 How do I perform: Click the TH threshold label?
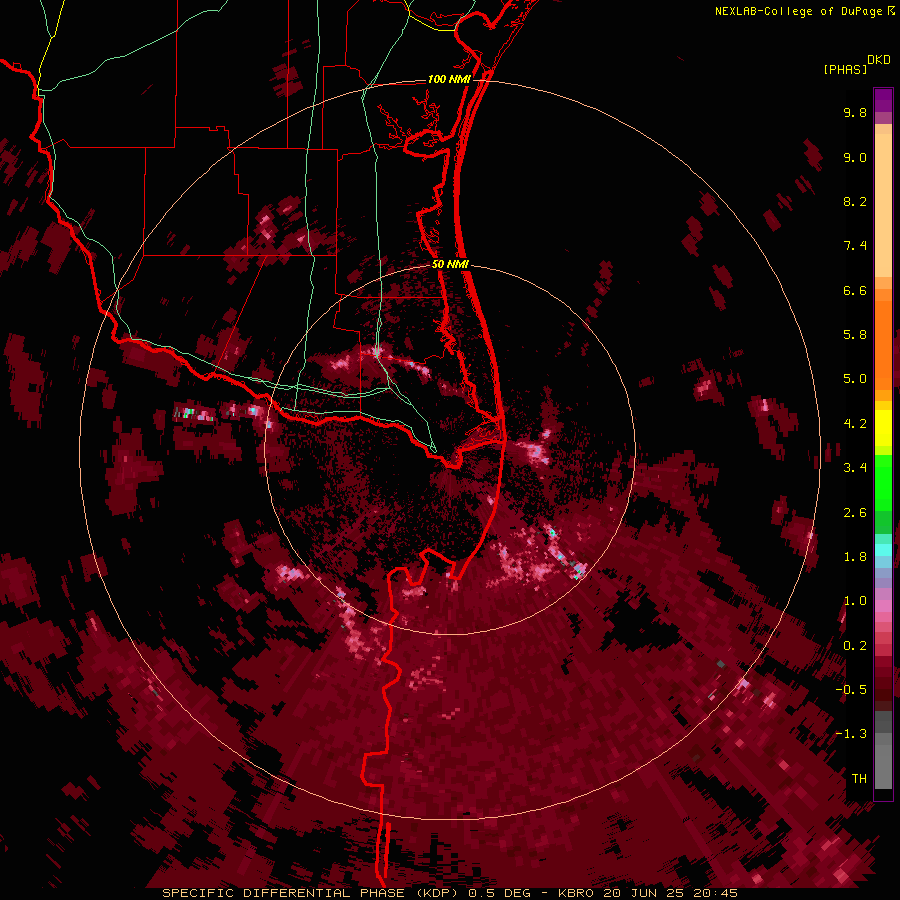[x=859, y=779]
